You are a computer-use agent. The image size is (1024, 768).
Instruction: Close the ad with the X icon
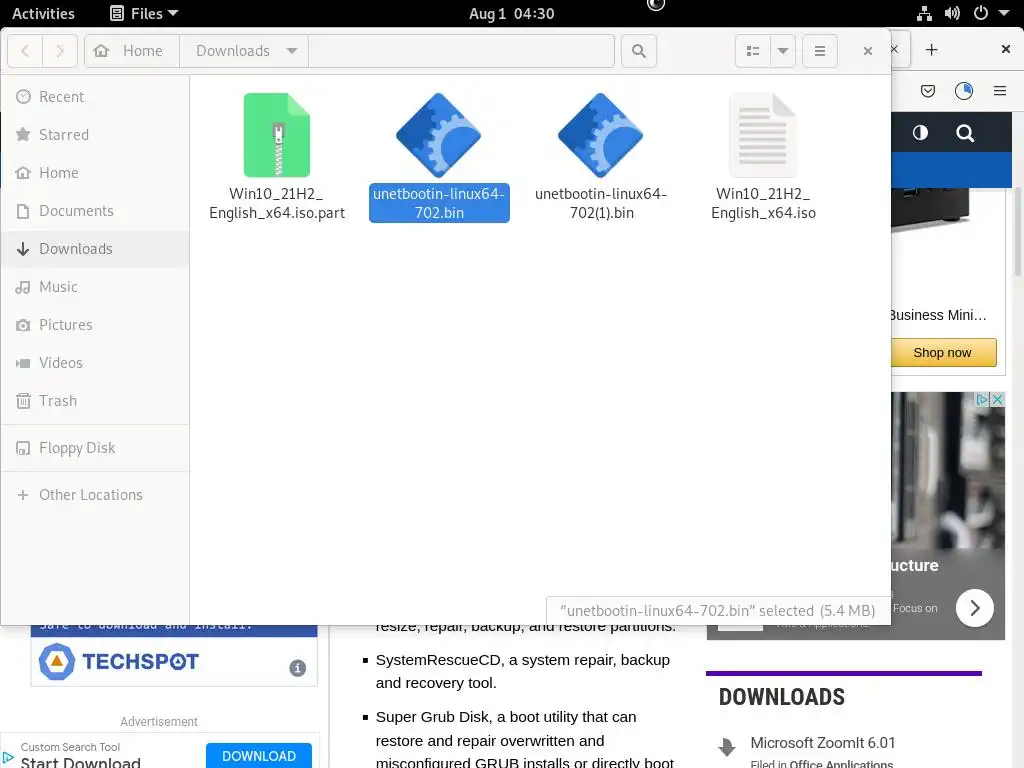[x=997, y=399]
